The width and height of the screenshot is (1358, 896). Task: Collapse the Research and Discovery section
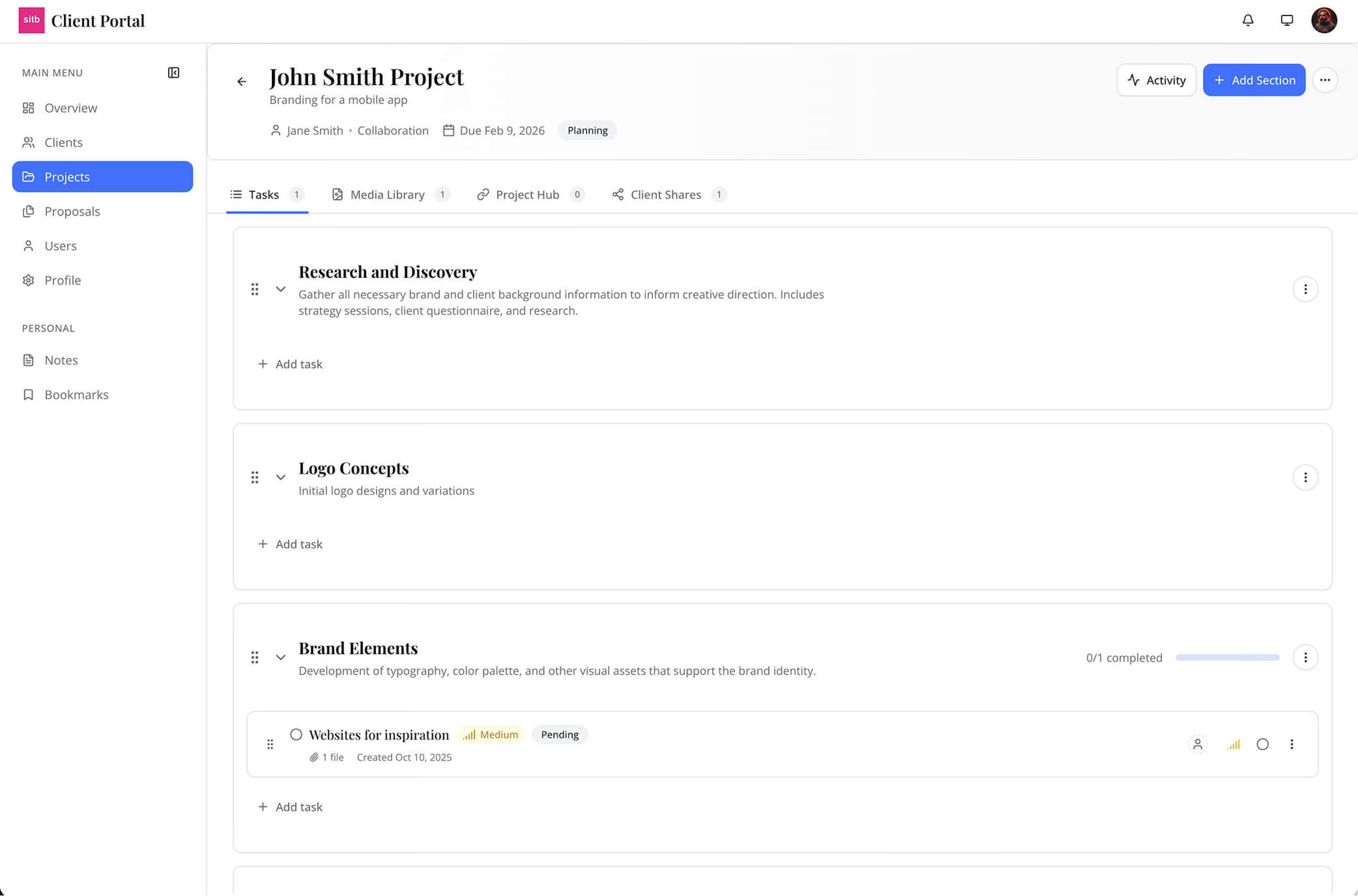coord(281,289)
